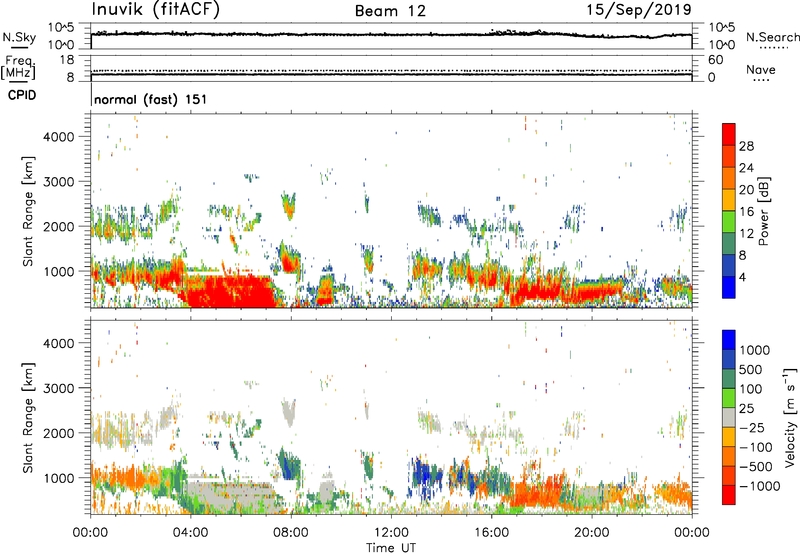This screenshot has width=800, height=554.
Task: Click the '08:00' time axis tick label
Action: coord(291,533)
